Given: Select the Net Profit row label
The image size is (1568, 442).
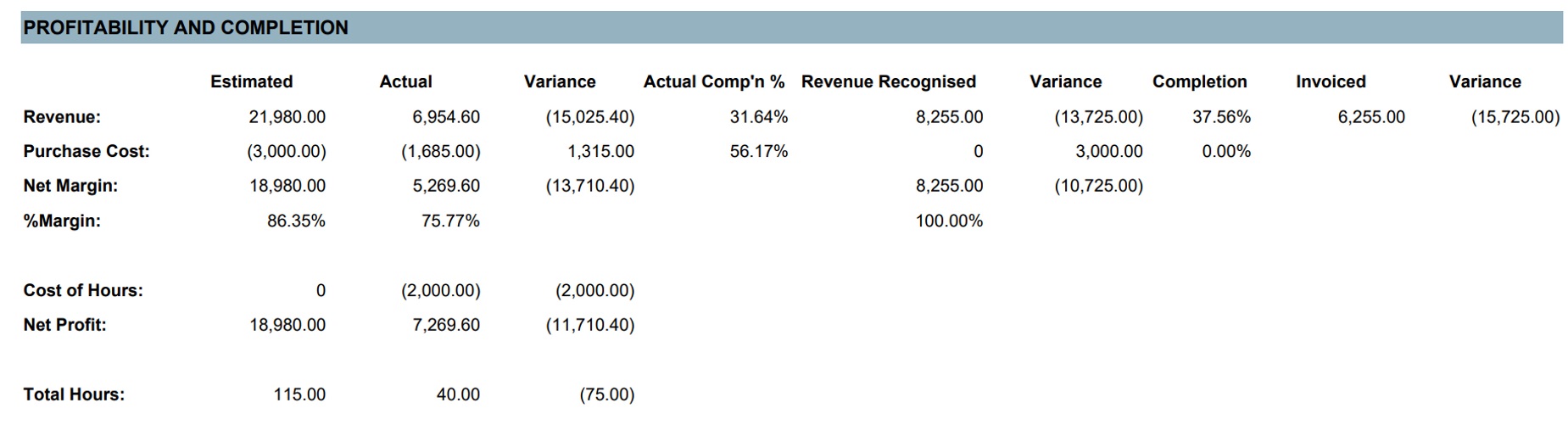Looking at the screenshot, I should point(65,325).
